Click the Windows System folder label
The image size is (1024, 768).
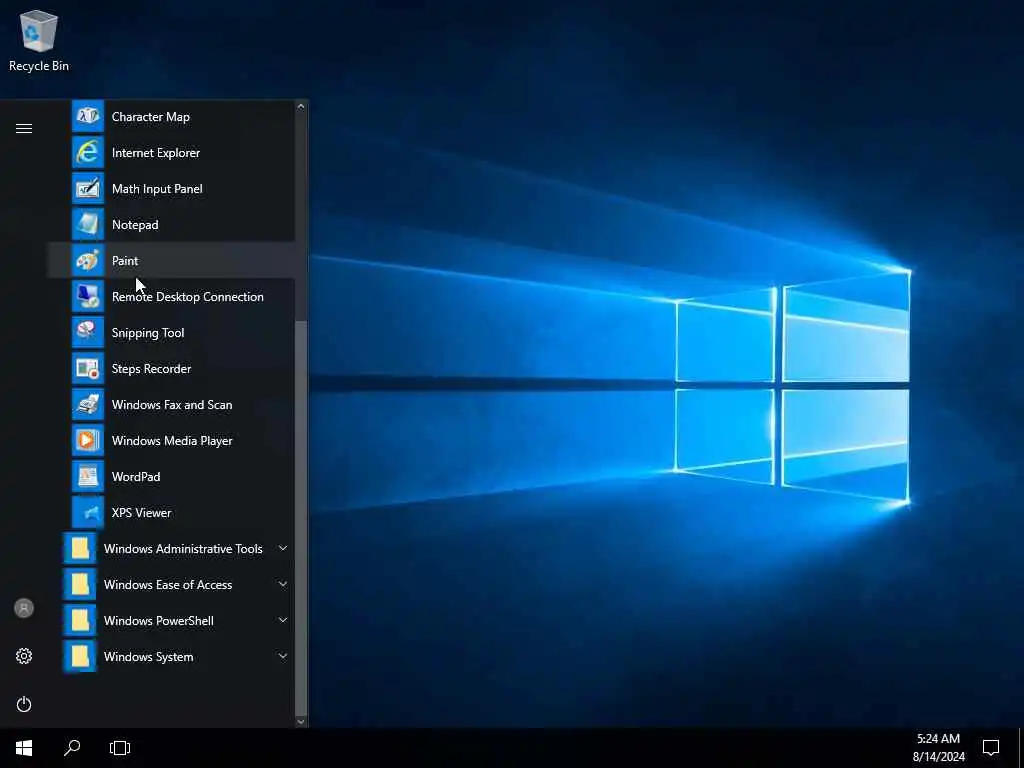(149, 657)
